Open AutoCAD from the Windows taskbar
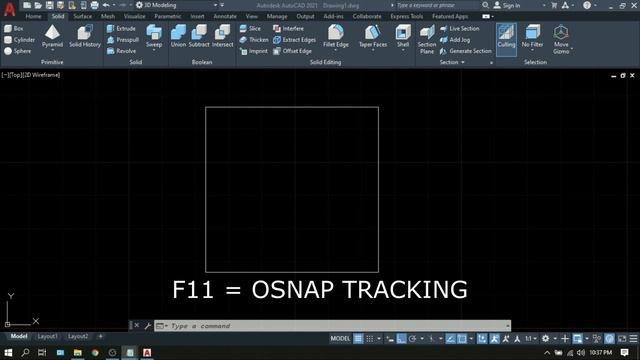The width and height of the screenshot is (640, 360). pyautogui.click(x=147, y=352)
